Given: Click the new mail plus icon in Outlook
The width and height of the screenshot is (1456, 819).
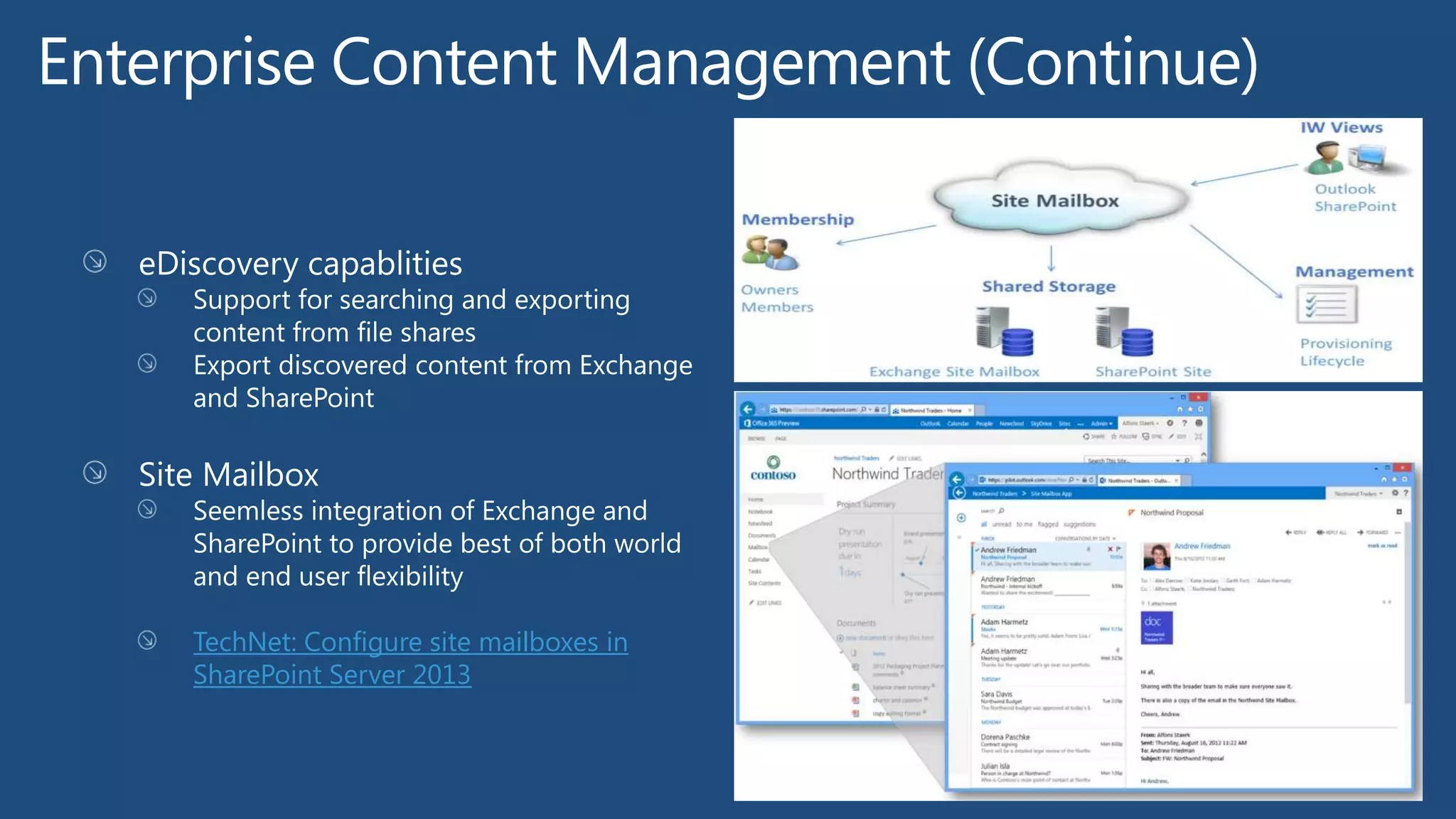Looking at the screenshot, I should pyautogui.click(x=961, y=518).
